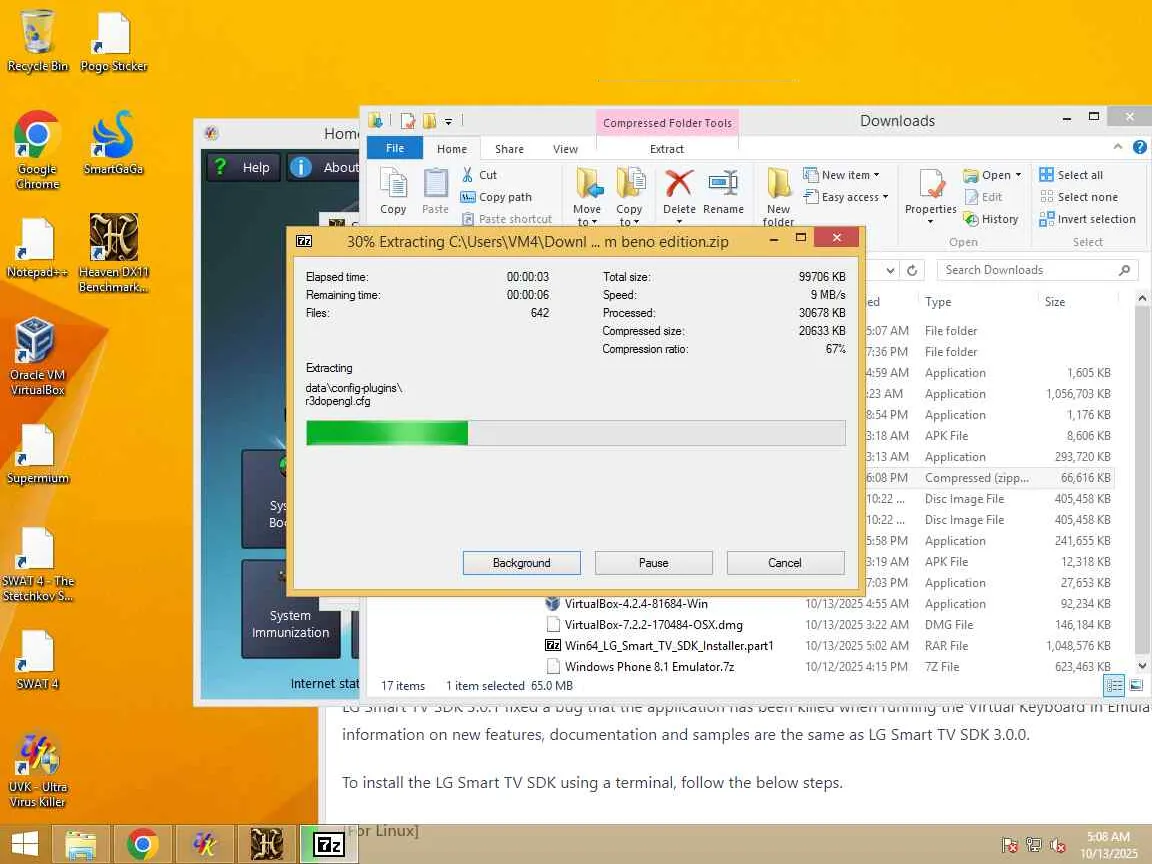Open SWAT 4 - The Stetchkov desktop shortcut
Image resolution: width=1152 pixels, height=864 pixels.
(37, 564)
